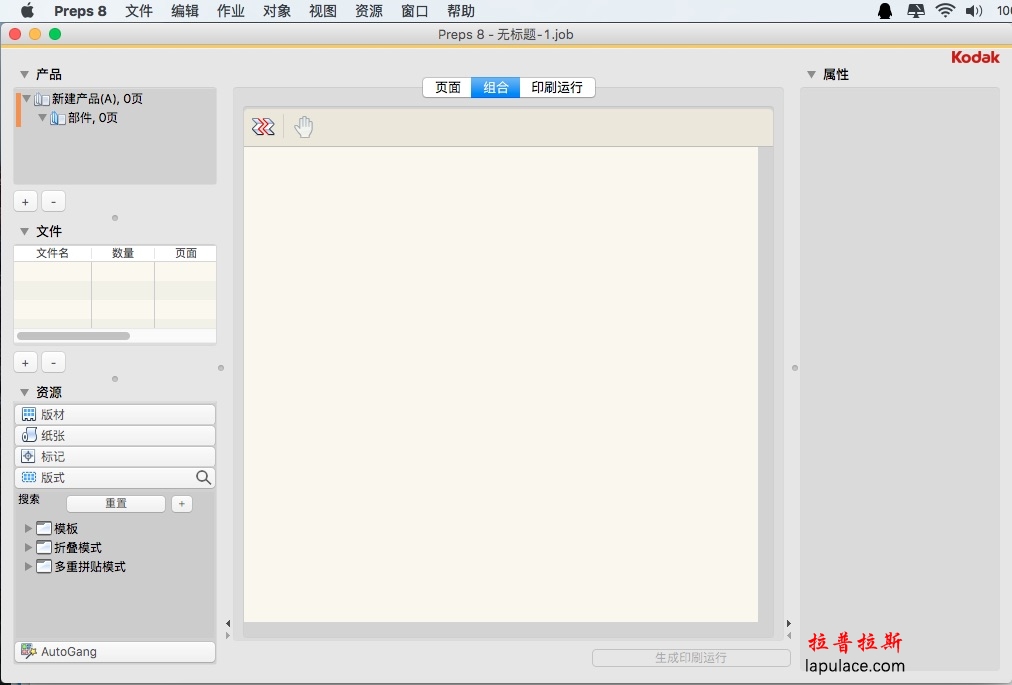The image size is (1012, 685).
Task: Click the red double-chevron toolbar icon
Action: (262, 127)
